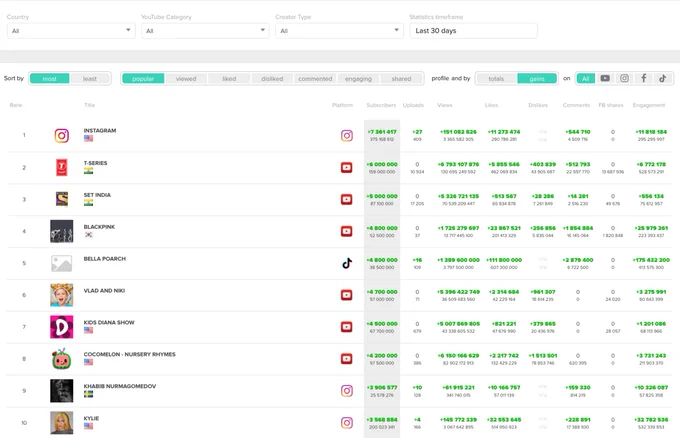The image size is (680, 438).
Task: Click the Kids Diana Show thumbnail
Action: pyautogui.click(x=62, y=327)
